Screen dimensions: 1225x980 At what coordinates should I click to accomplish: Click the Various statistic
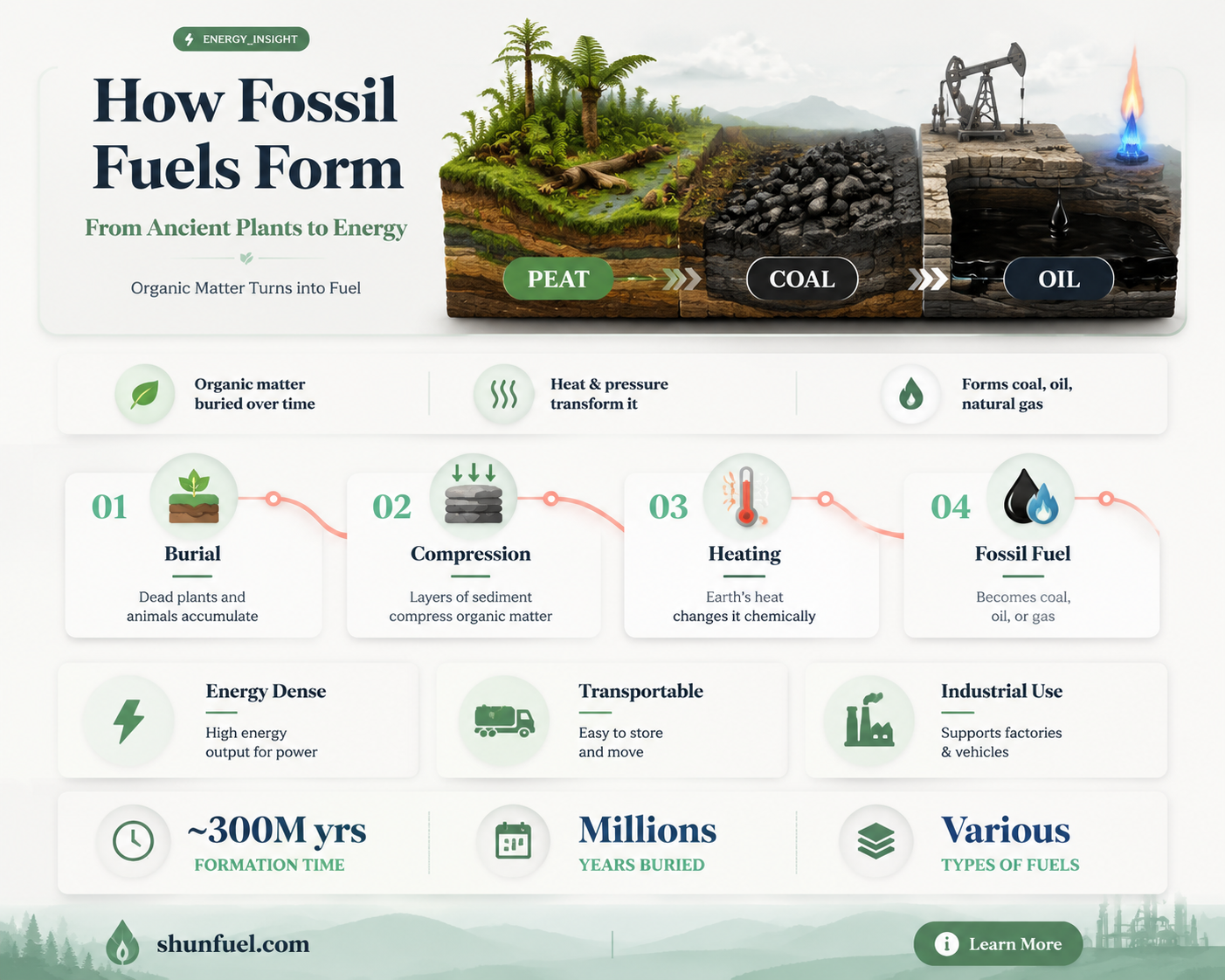tap(1006, 830)
